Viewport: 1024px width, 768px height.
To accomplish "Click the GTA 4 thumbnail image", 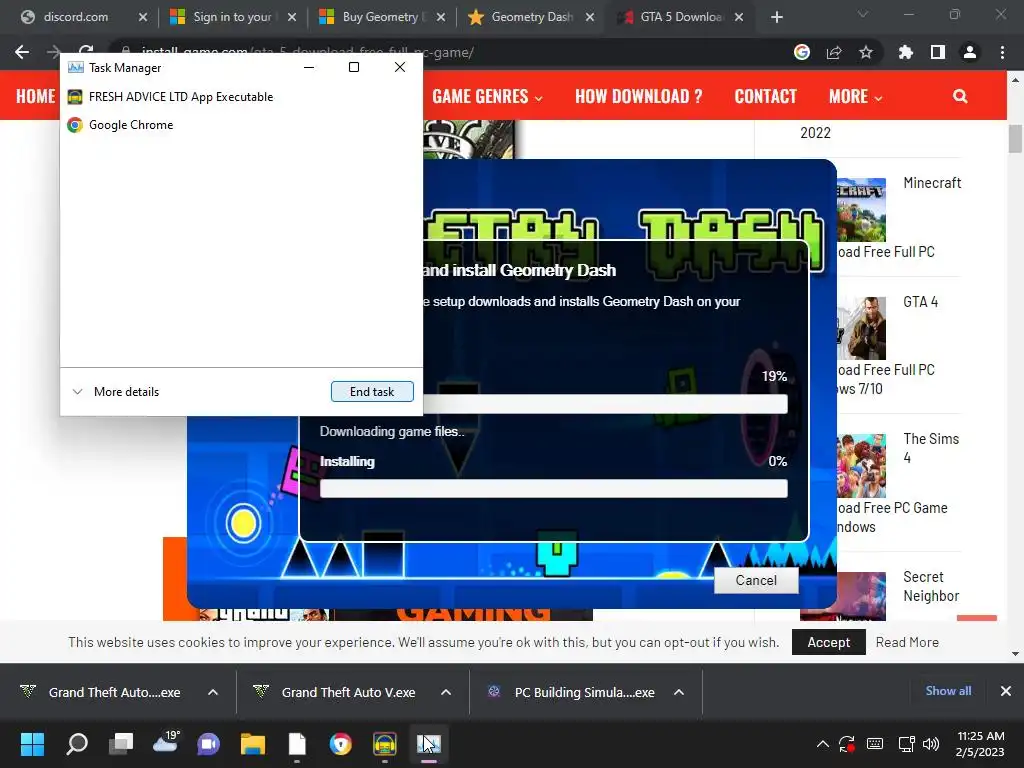I will click(861, 328).
